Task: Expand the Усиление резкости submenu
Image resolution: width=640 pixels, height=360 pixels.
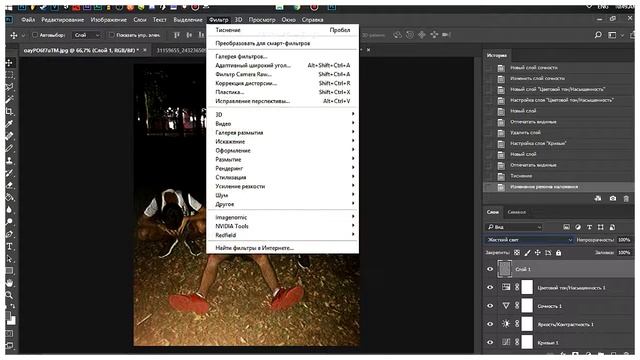Action: [282, 186]
